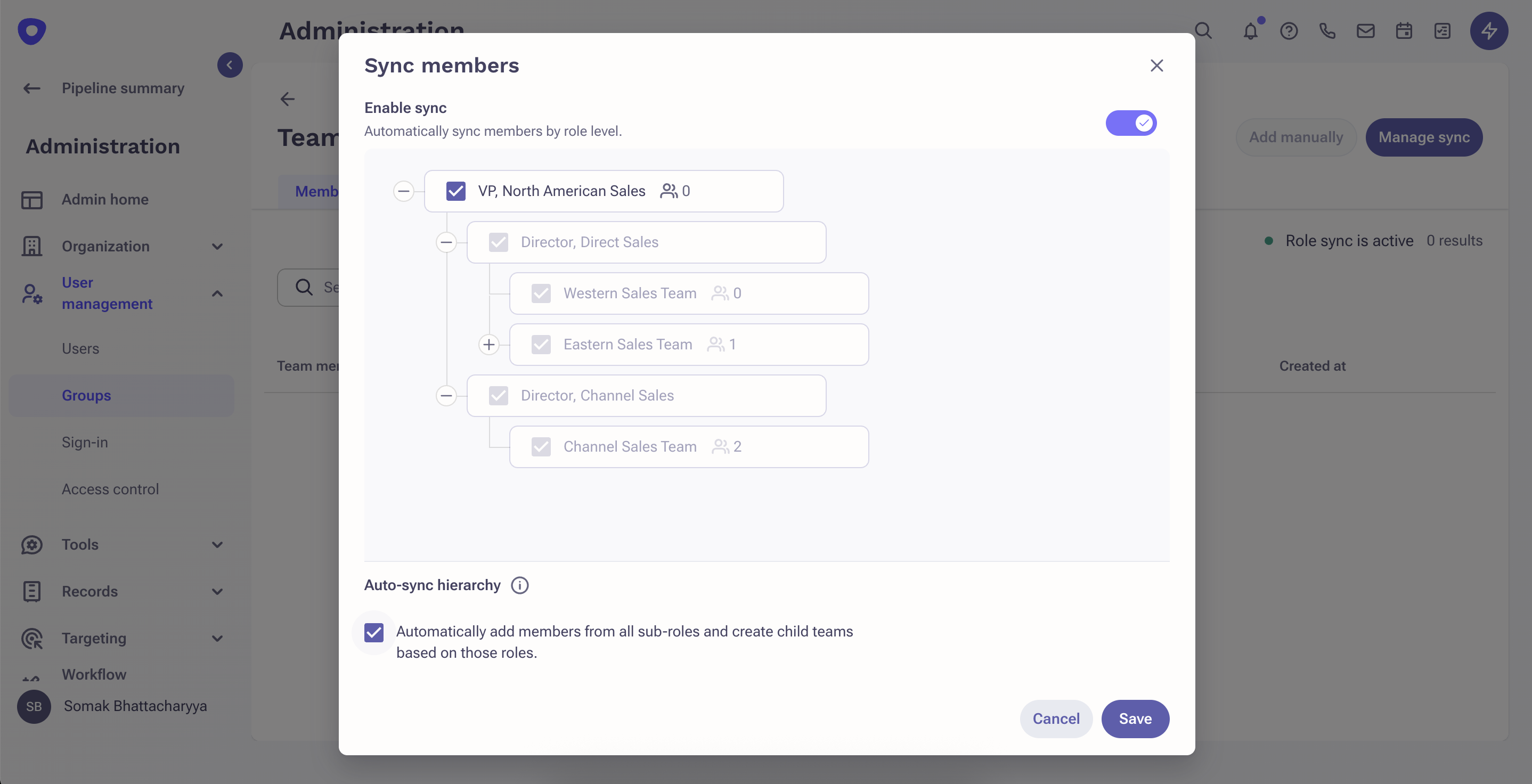
Task: Cancel the Sync members dialog
Action: [x=1056, y=718]
